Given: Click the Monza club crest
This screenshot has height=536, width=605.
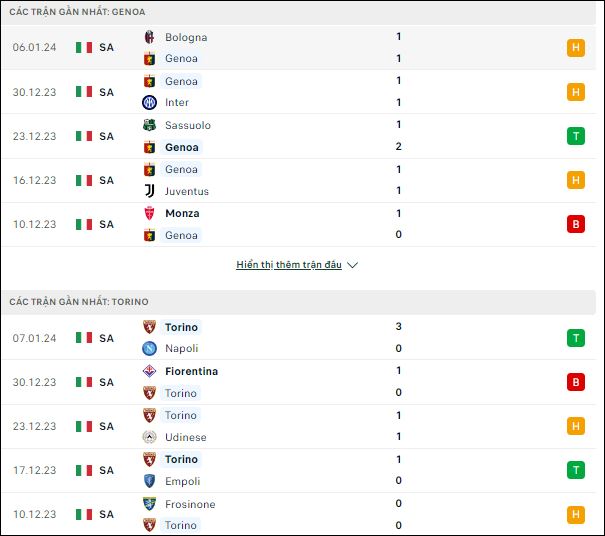Looking at the screenshot, I should pyautogui.click(x=149, y=213).
